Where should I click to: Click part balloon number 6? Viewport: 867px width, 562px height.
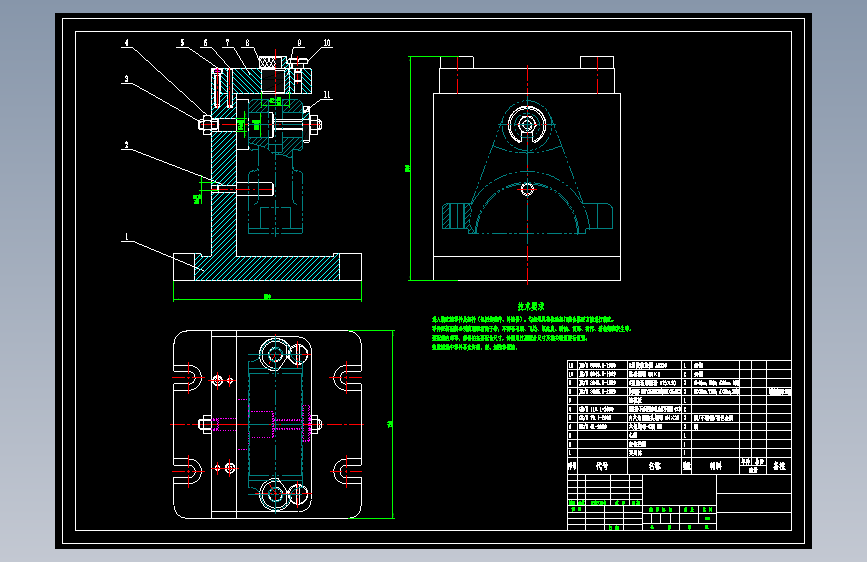(205, 43)
